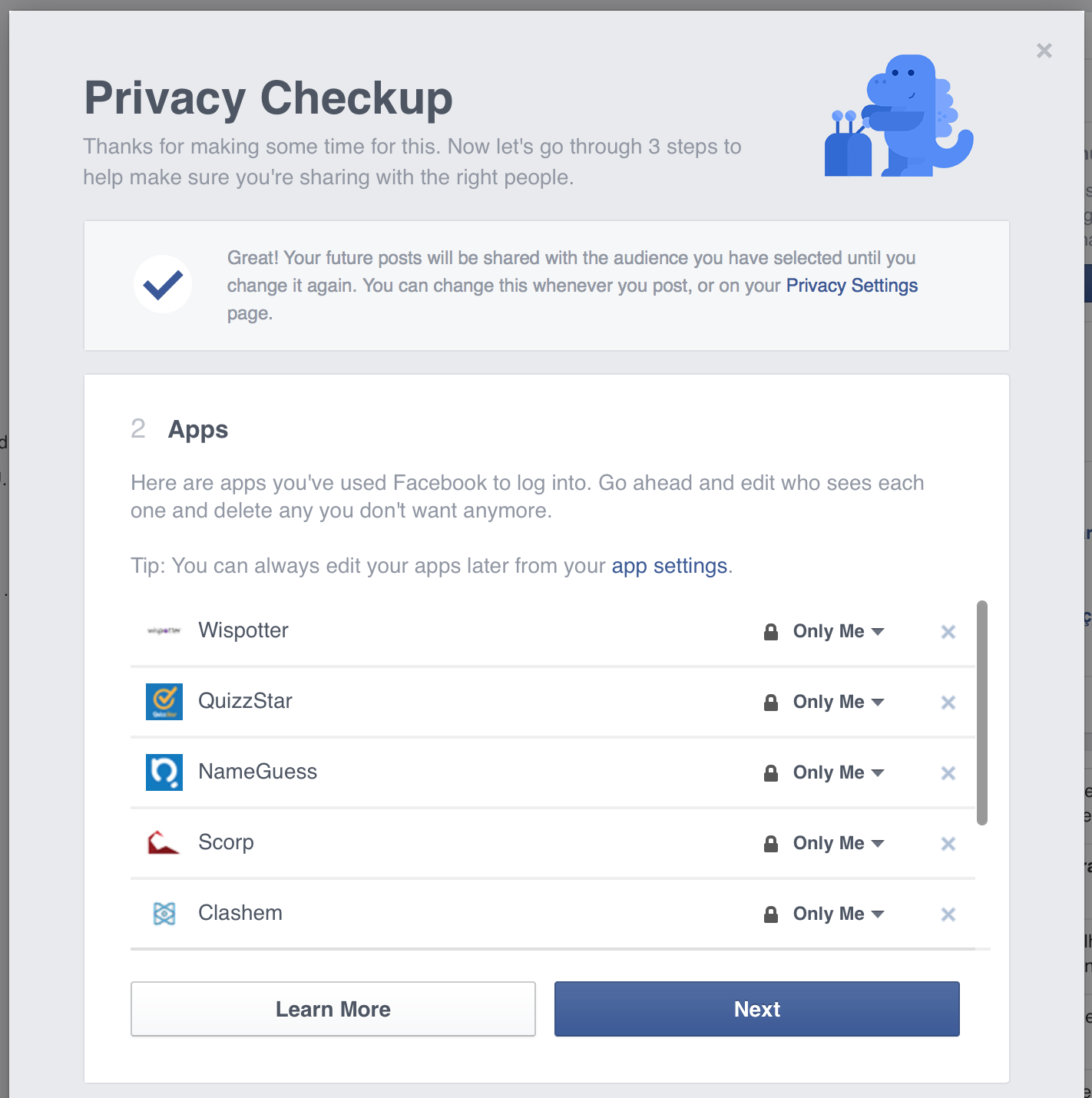Viewport: 1092px width, 1098px height.
Task: Click the Scorp app icon
Action: pos(164,843)
